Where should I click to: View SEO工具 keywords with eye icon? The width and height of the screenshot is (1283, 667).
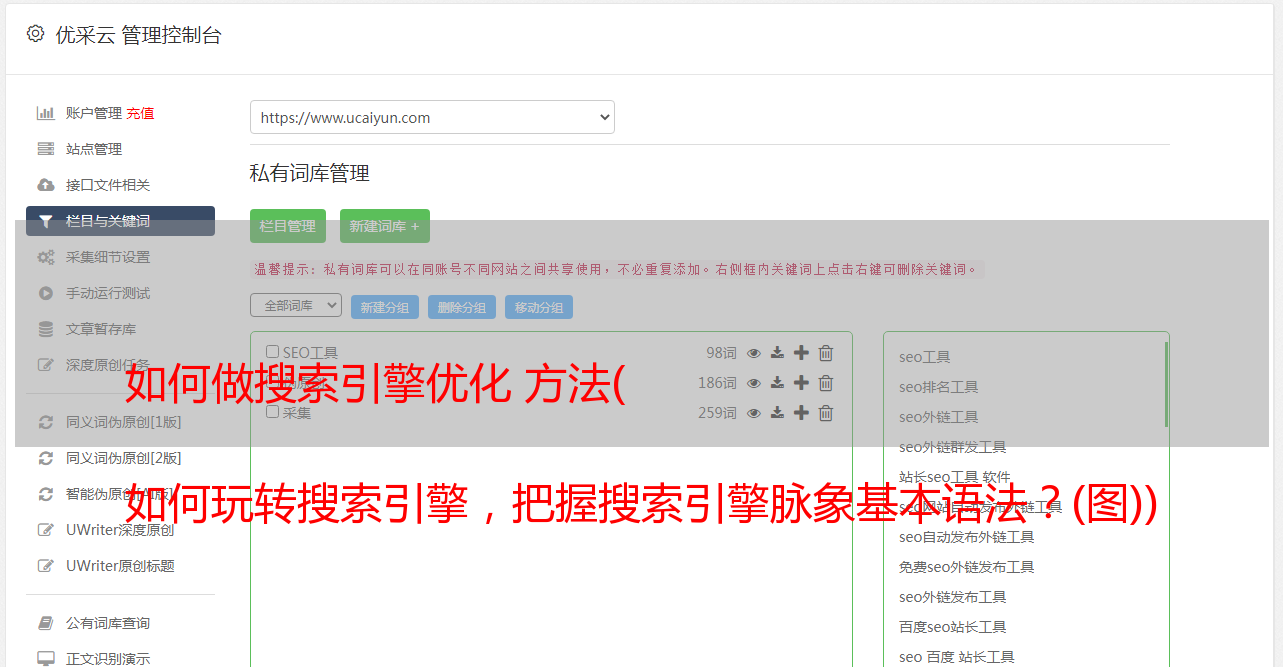pyautogui.click(x=754, y=353)
